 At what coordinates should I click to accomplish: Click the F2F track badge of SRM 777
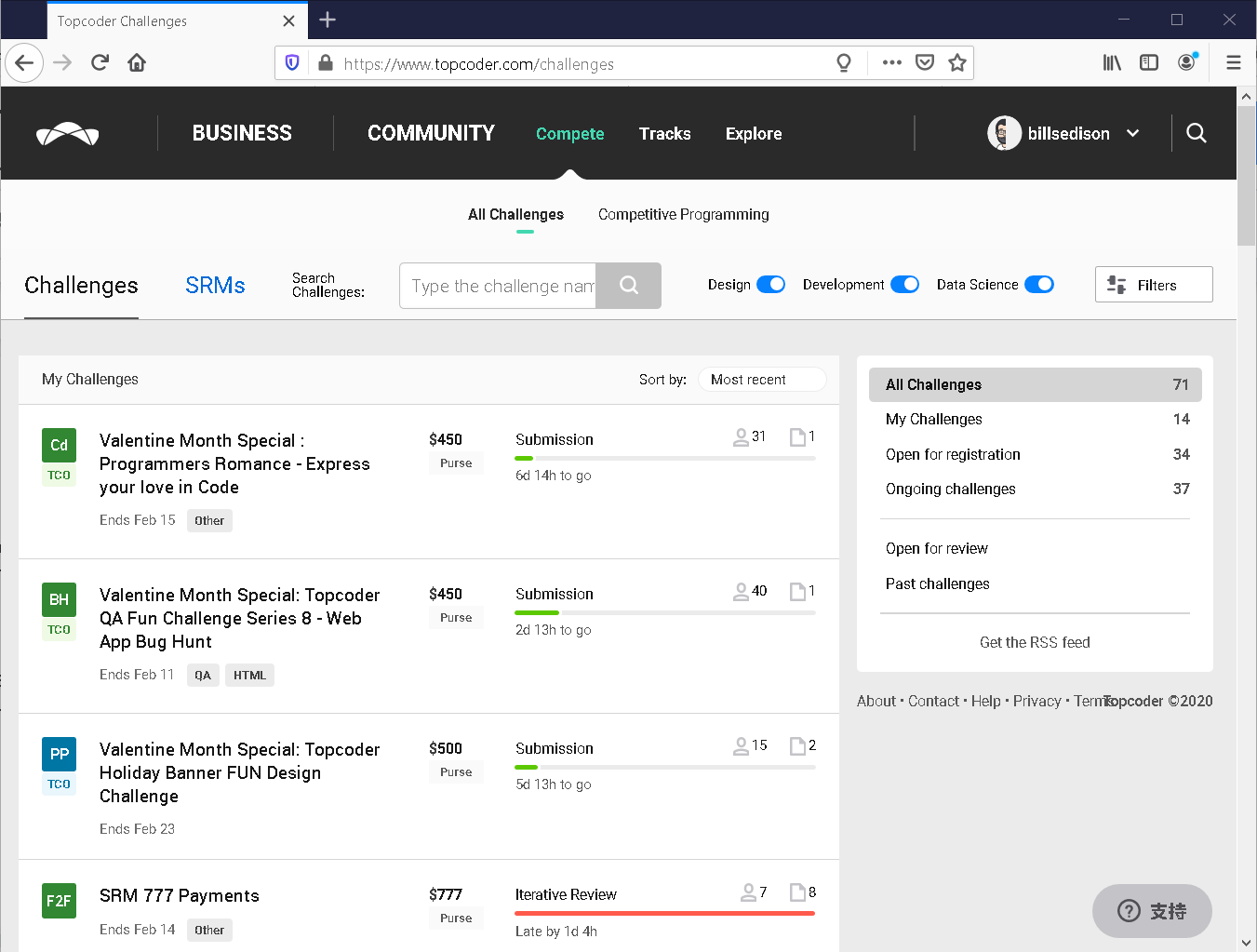[x=59, y=901]
